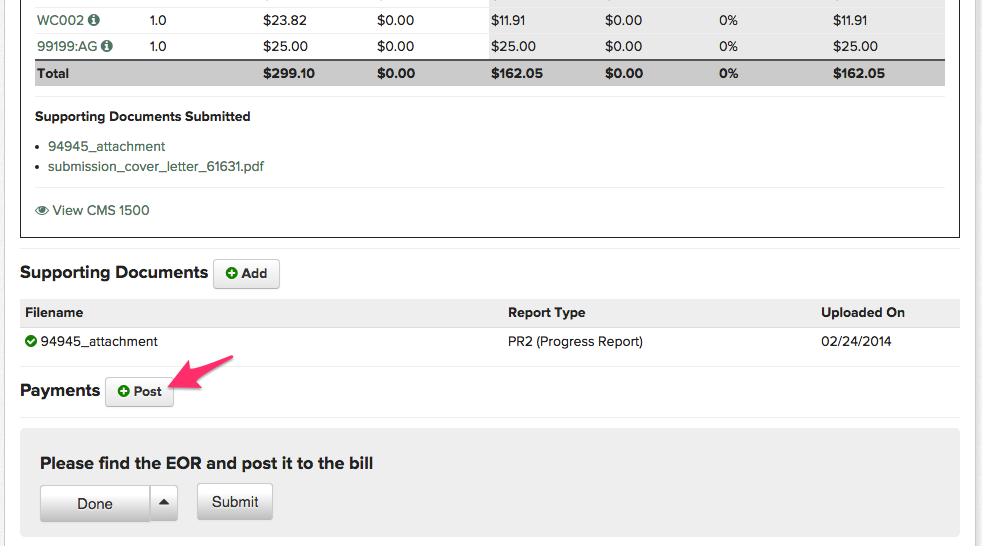Open the dropdown arrow next to Done
This screenshot has height=546, width=982.
164,503
